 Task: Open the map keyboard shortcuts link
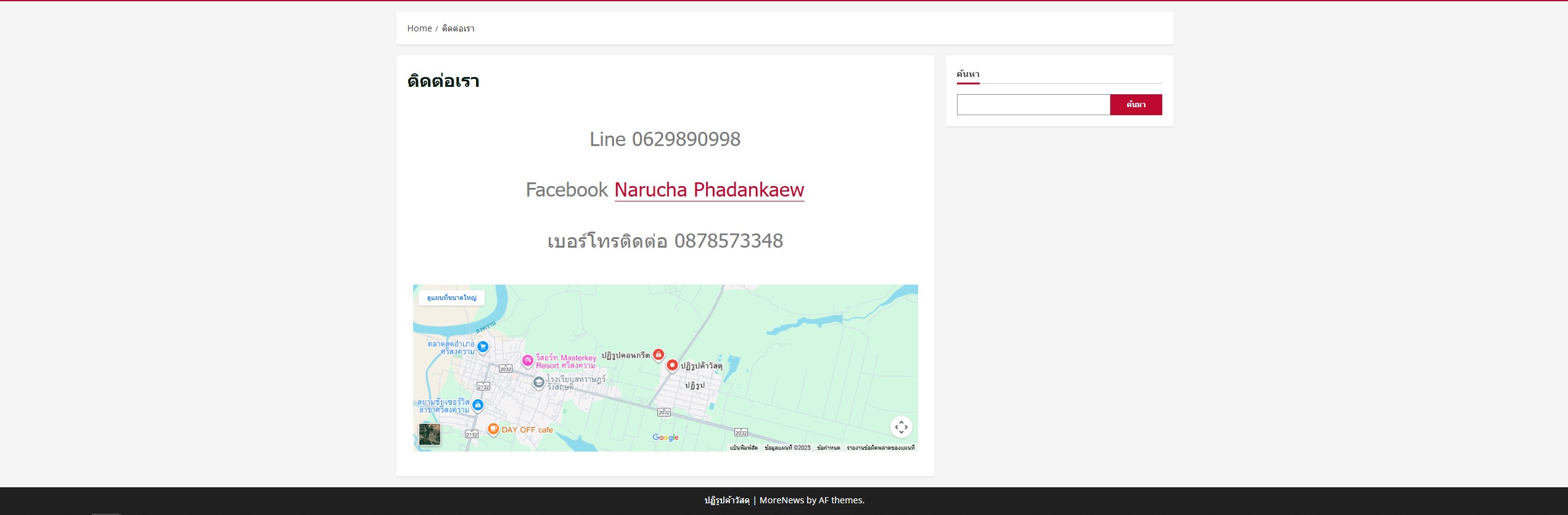pyautogui.click(x=744, y=448)
